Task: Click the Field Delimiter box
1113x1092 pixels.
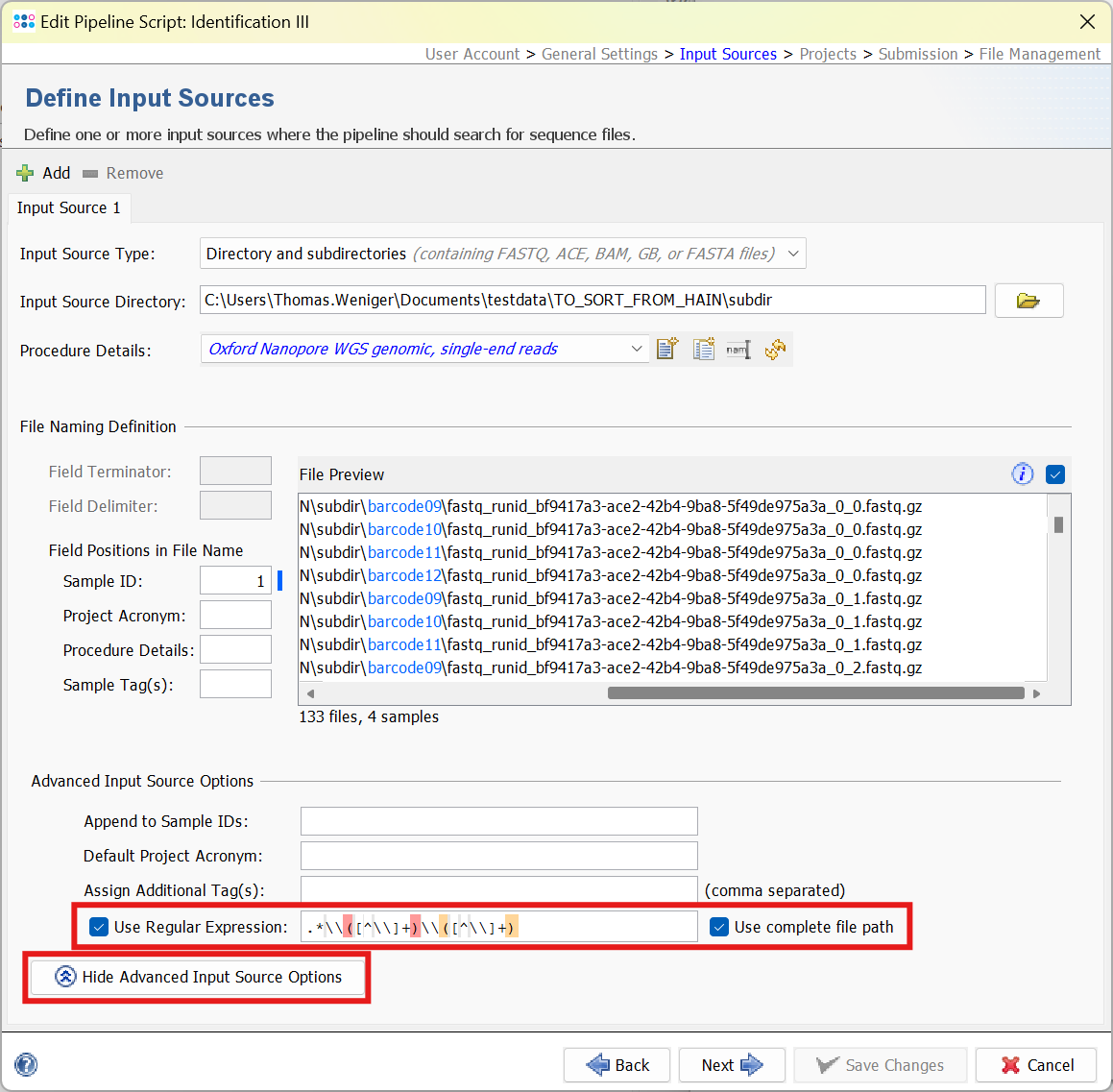Action: [235, 505]
